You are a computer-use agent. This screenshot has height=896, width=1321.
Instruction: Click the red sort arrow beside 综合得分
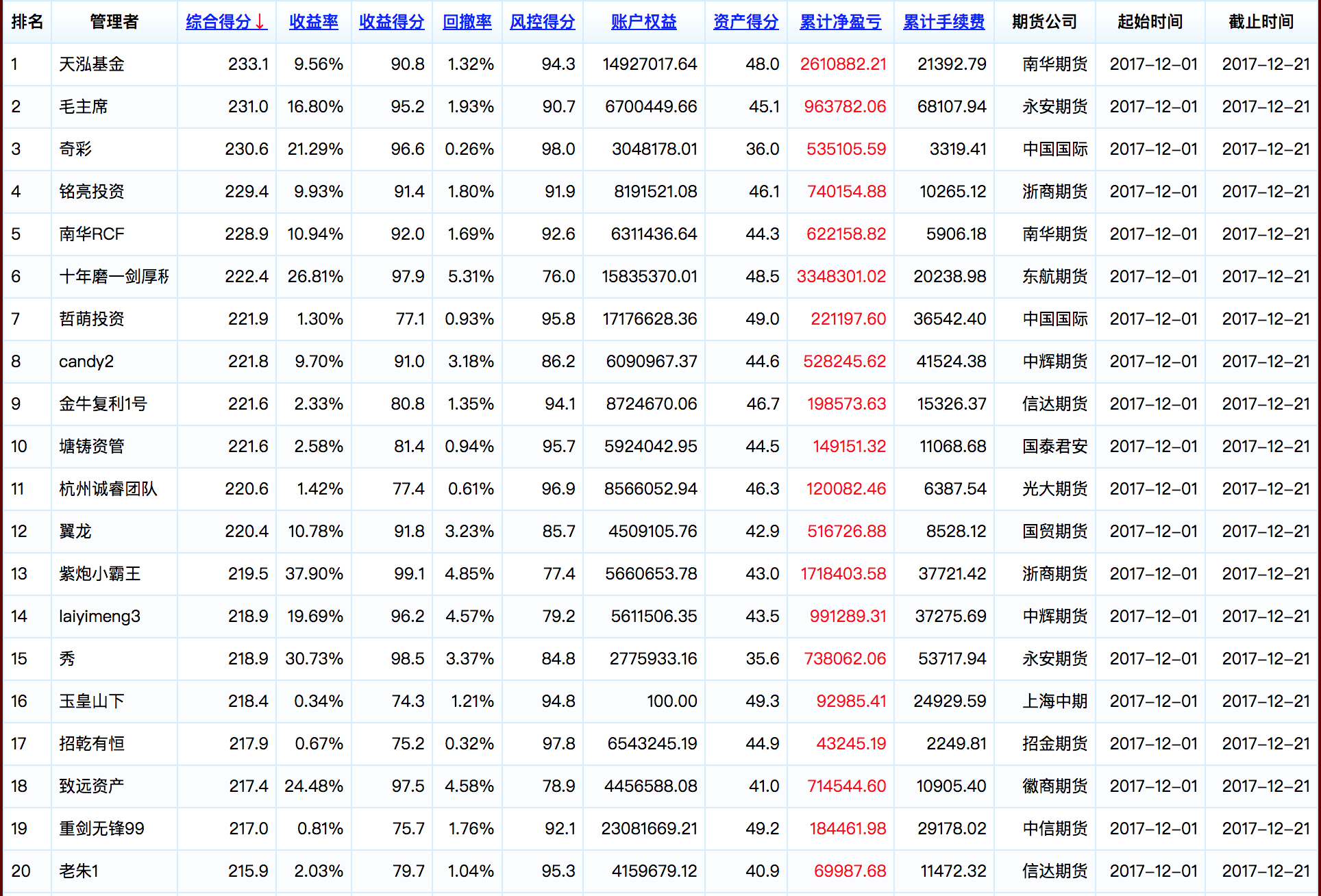(260, 22)
